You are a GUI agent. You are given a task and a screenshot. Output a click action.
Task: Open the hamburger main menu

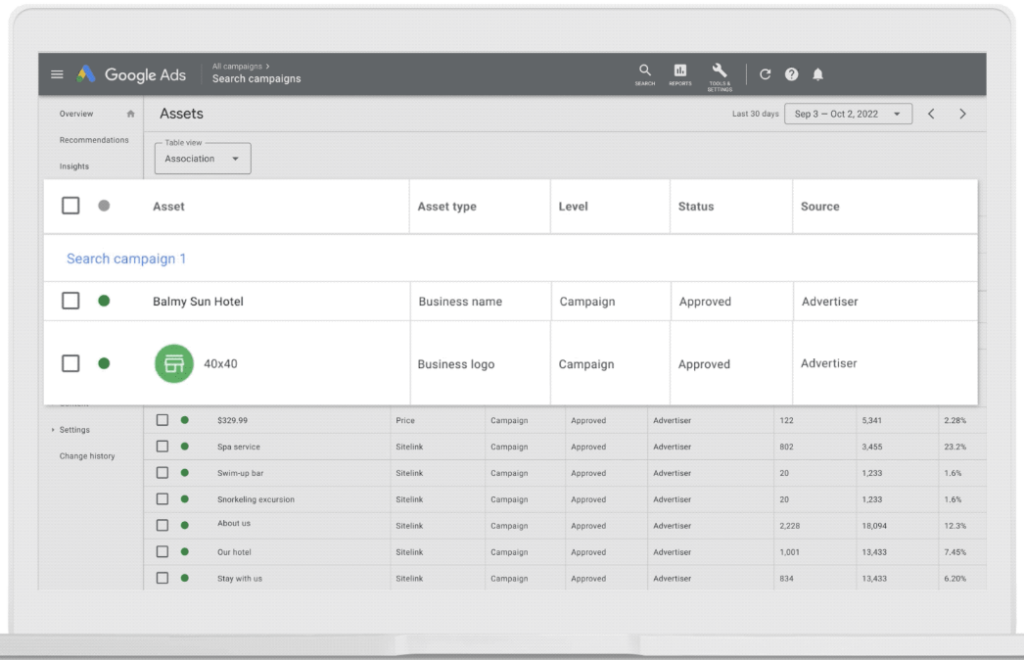(x=57, y=75)
